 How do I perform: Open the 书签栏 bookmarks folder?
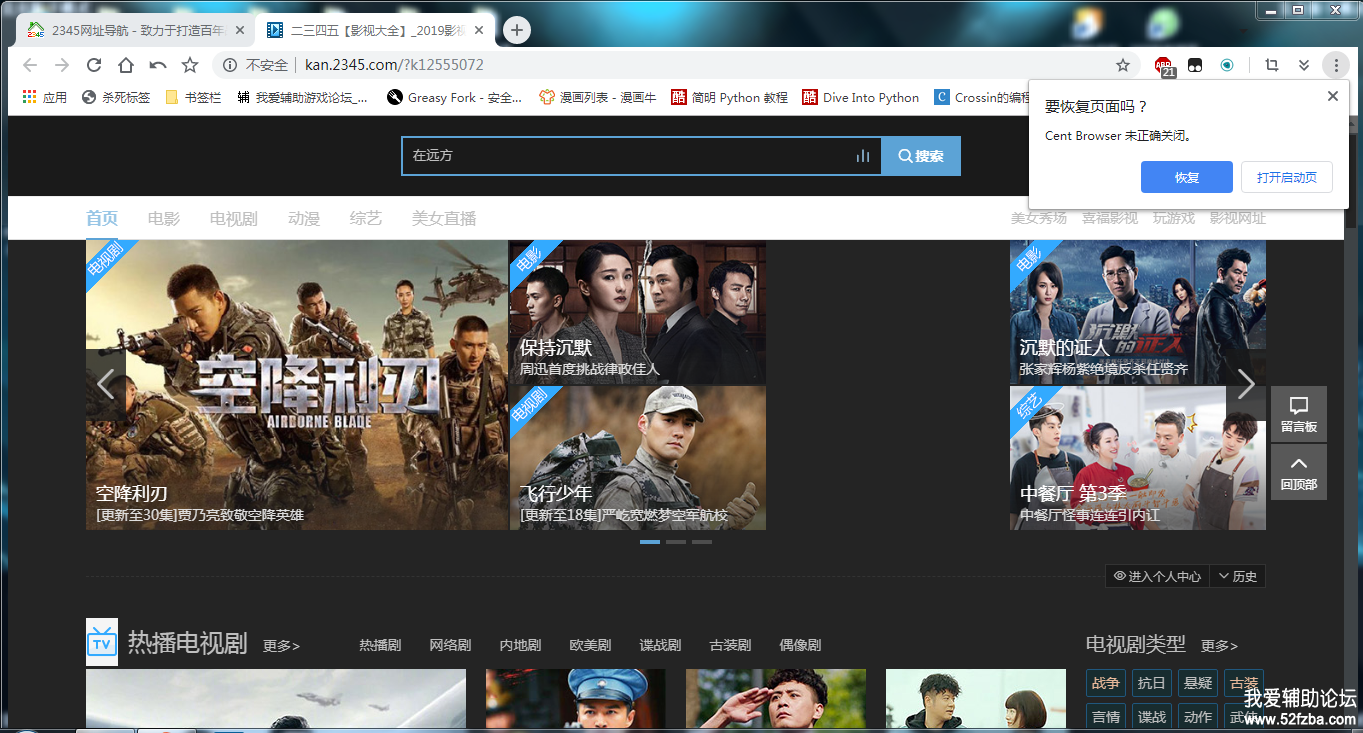click(193, 97)
